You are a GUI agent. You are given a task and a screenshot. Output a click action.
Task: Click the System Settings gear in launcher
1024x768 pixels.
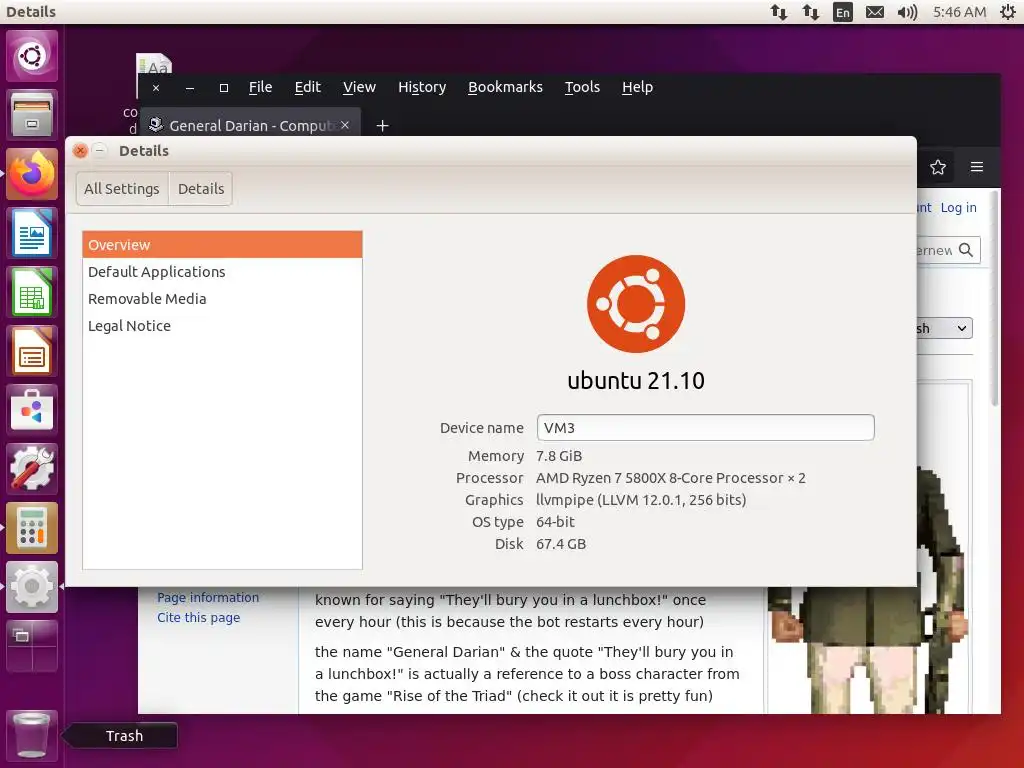pos(32,586)
